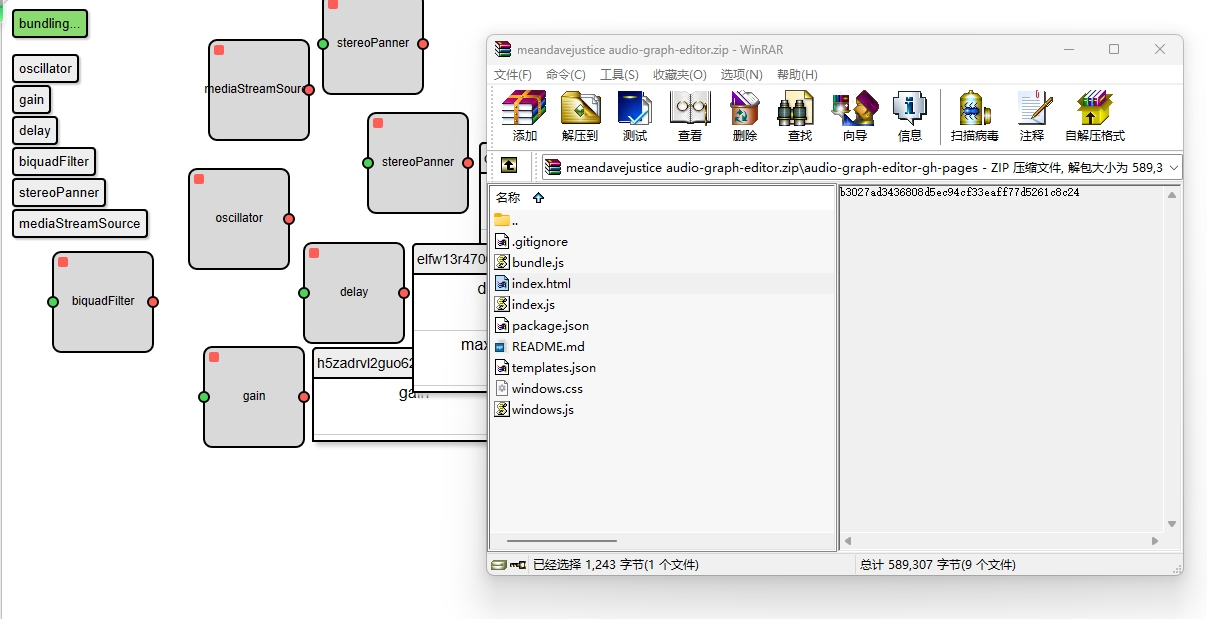Click red close square on delay node
The width and height of the screenshot is (1207, 619).
coord(314,253)
